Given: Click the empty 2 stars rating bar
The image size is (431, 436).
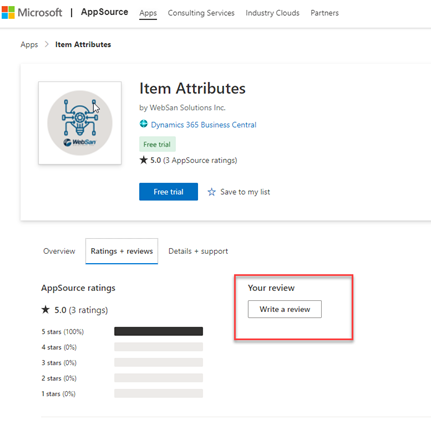Looking at the screenshot, I should pos(158,378).
